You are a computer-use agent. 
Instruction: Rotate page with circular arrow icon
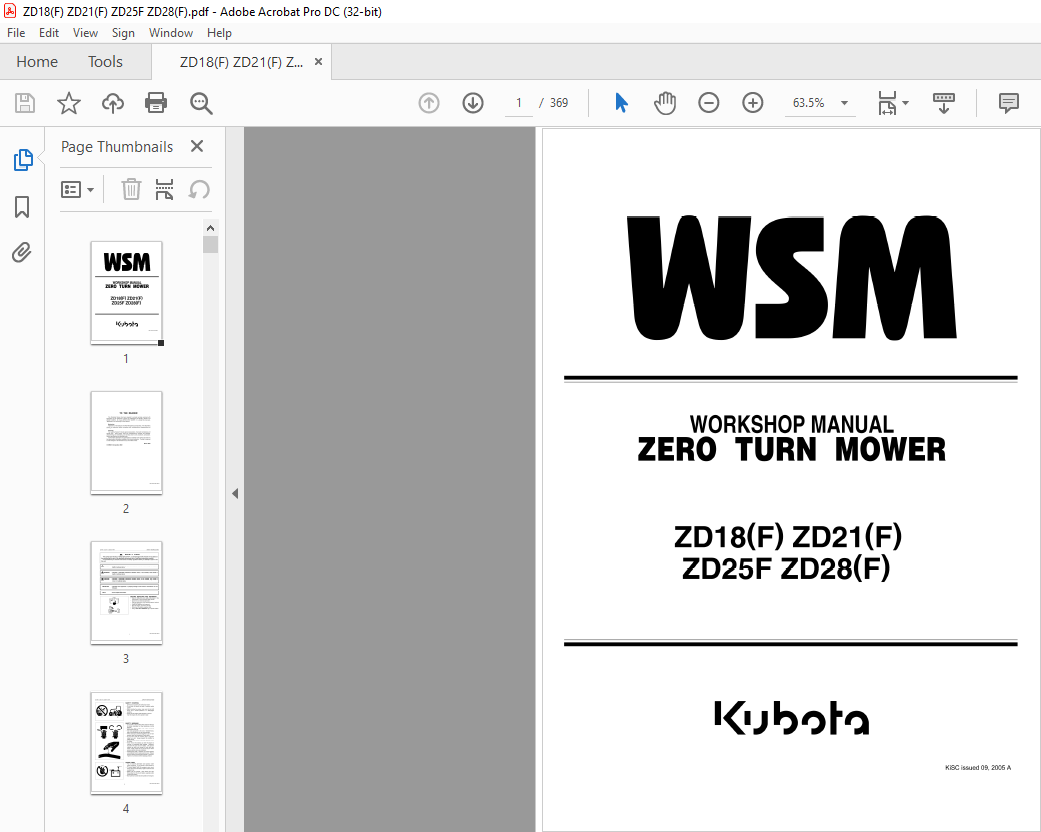[x=199, y=189]
